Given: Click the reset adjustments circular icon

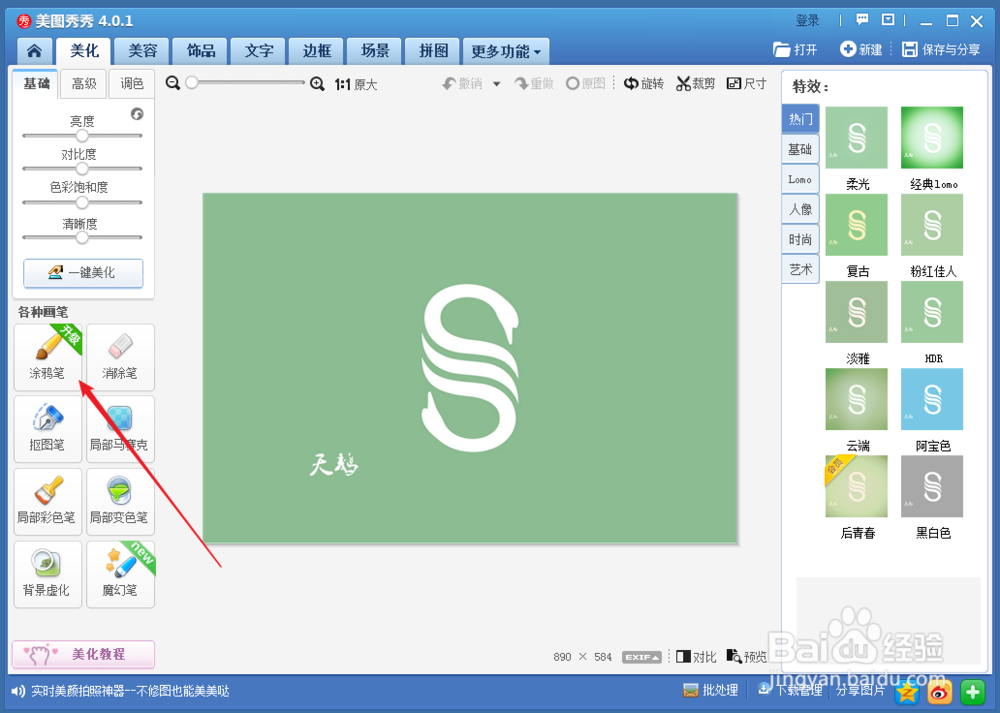Looking at the screenshot, I should (x=137, y=114).
